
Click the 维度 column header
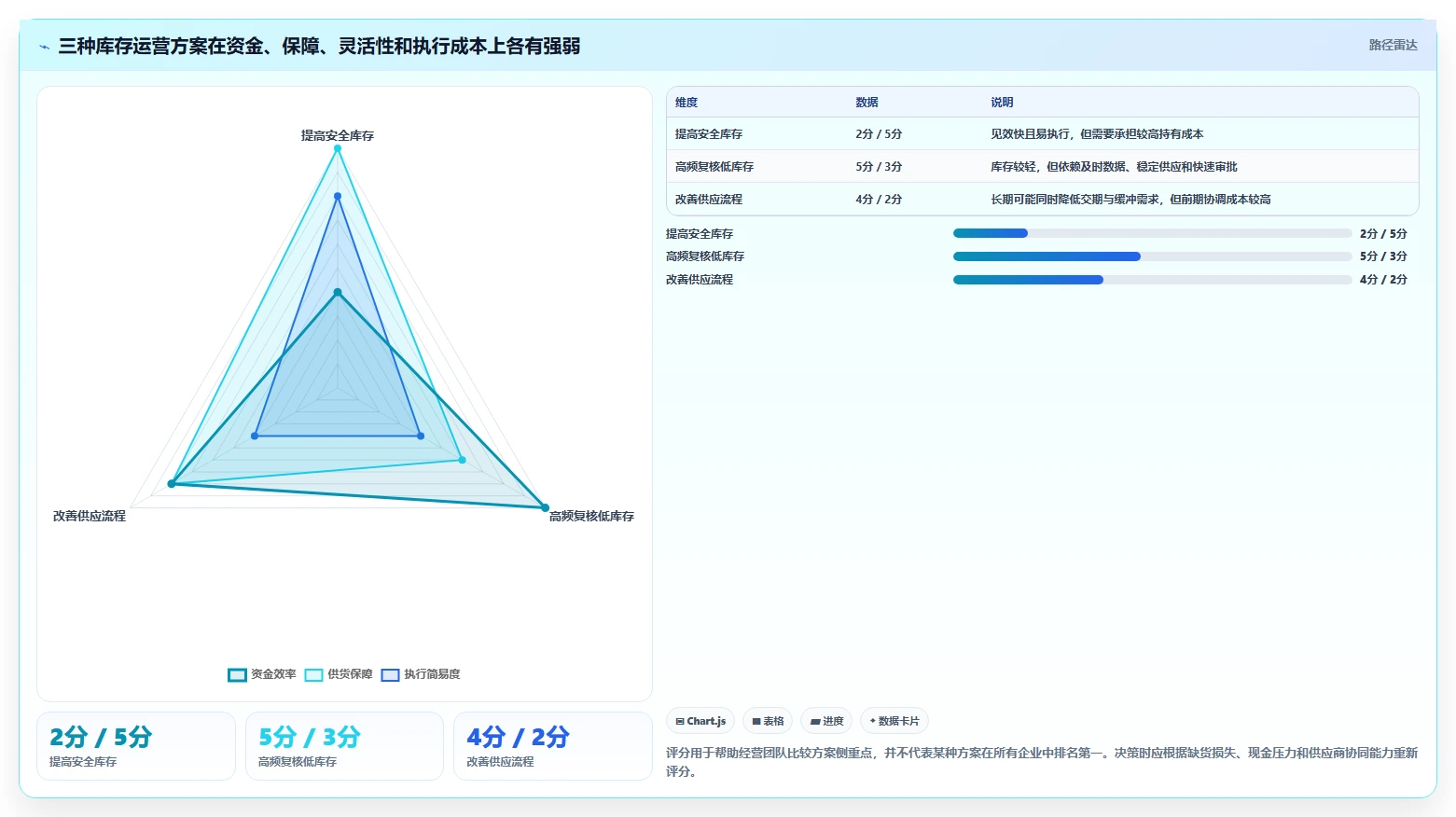tap(686, 103)
